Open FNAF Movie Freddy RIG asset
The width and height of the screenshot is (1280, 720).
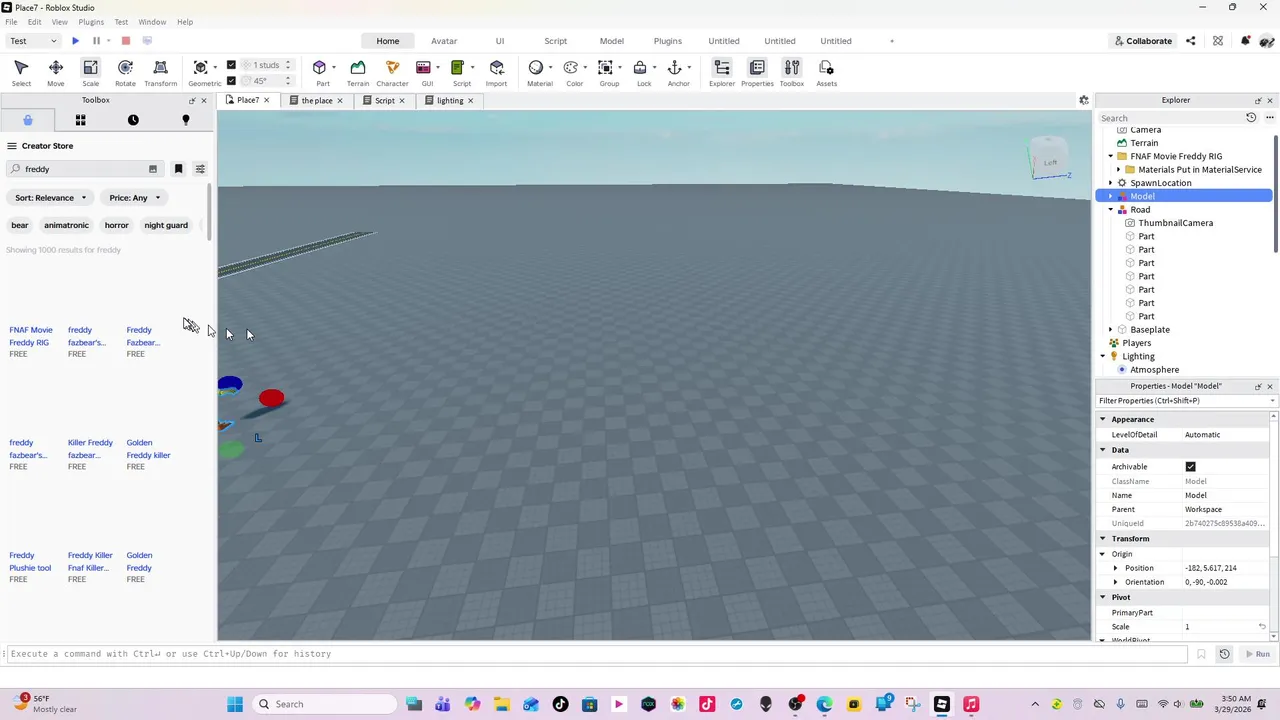[31, 336]
